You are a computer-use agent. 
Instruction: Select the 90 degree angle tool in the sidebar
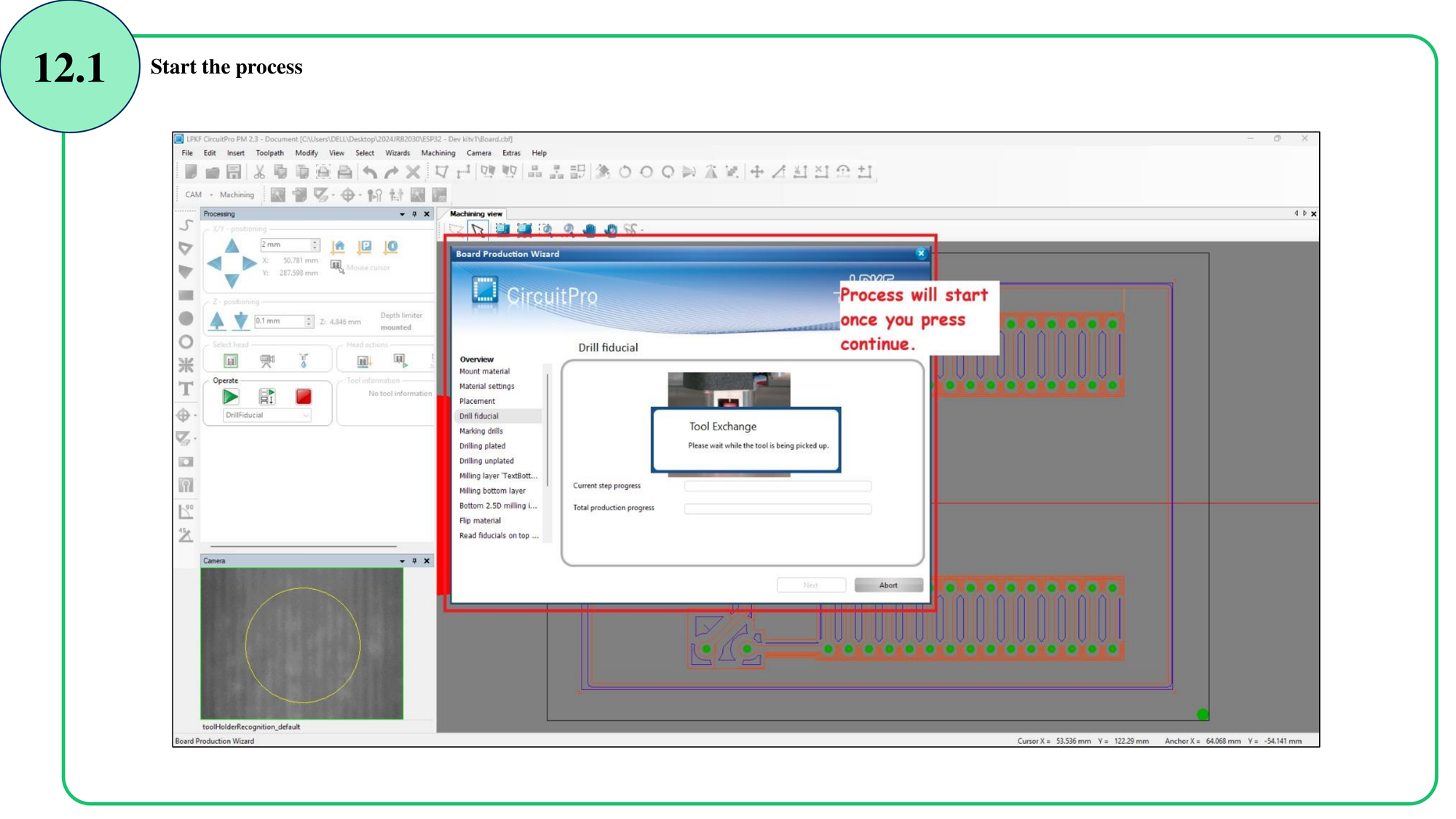point(186,510)
